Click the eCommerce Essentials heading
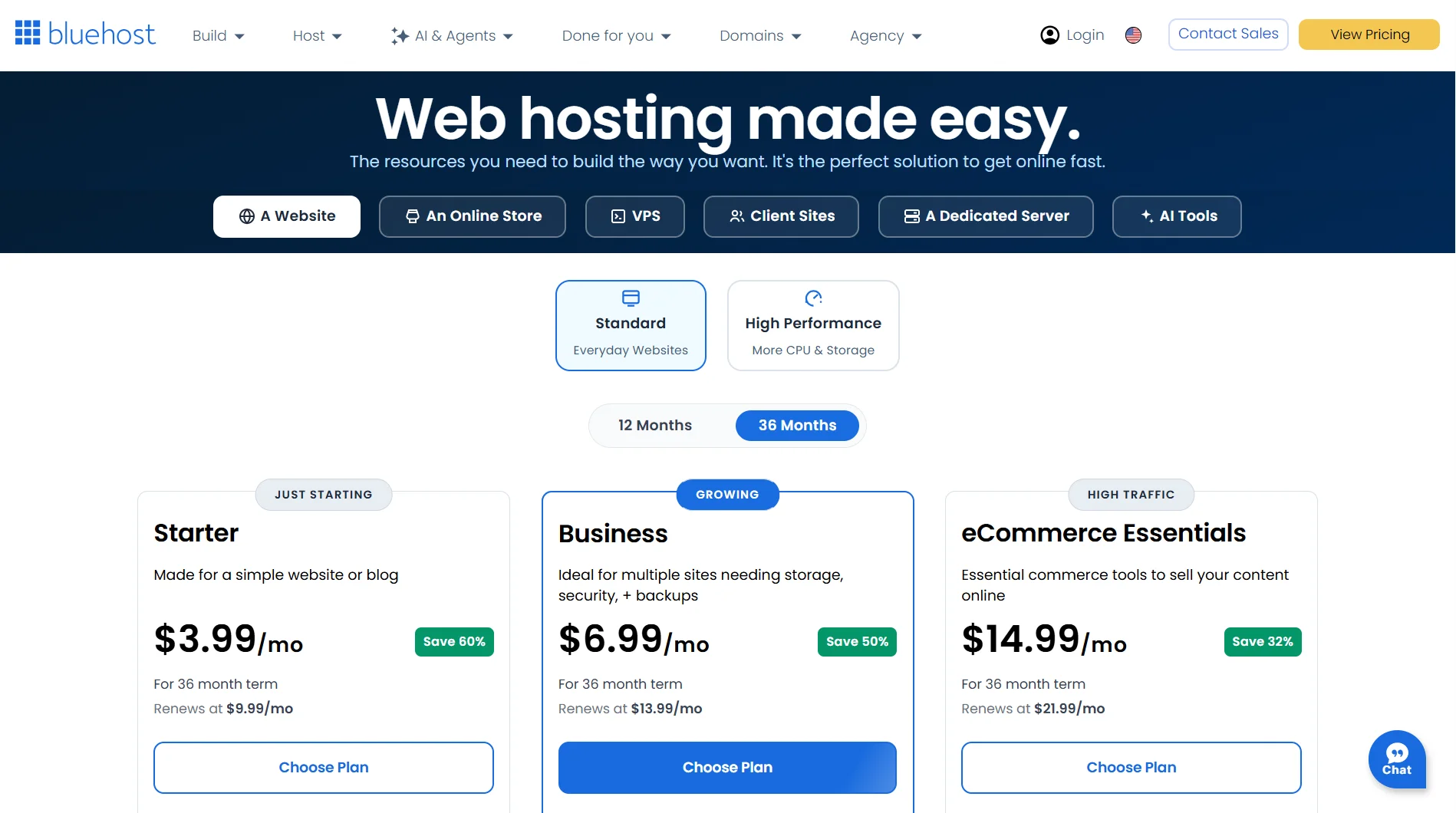The image size is (1456, 813). coord(1103,533)
